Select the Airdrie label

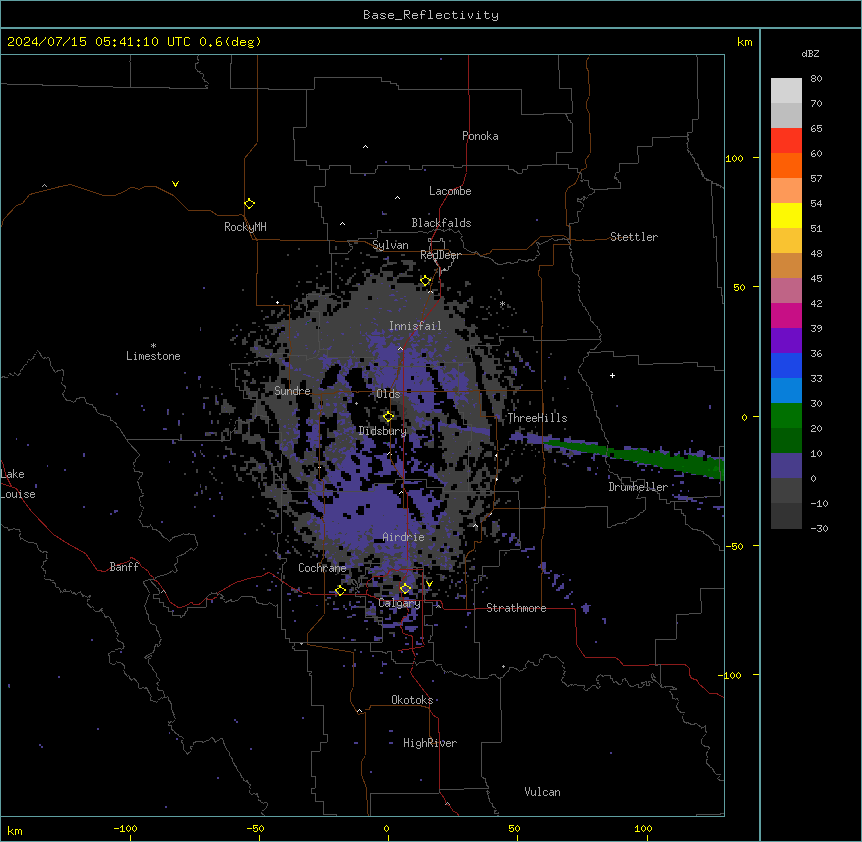pos(404,537)
